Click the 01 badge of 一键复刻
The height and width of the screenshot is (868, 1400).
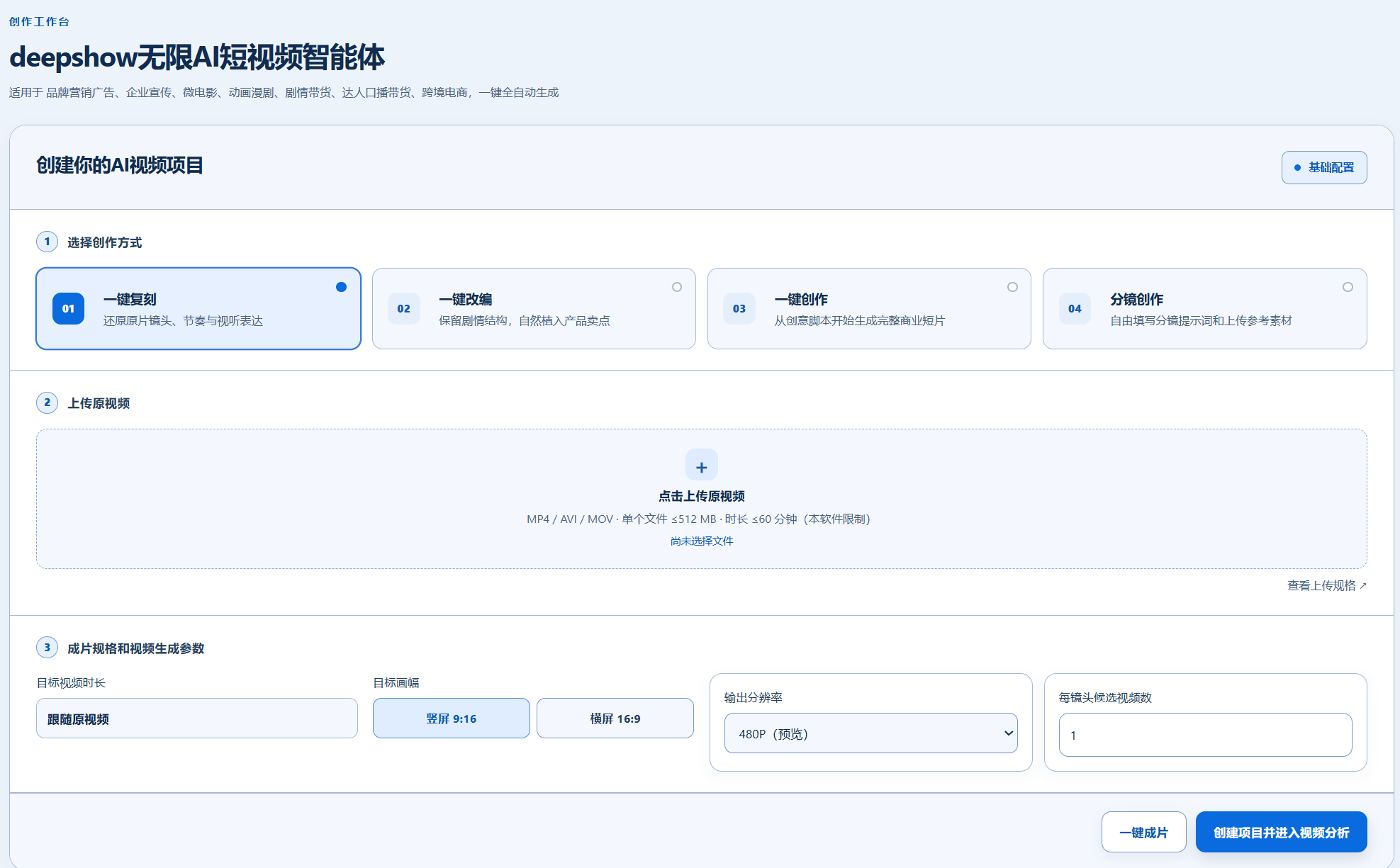[x=68, y=309]
